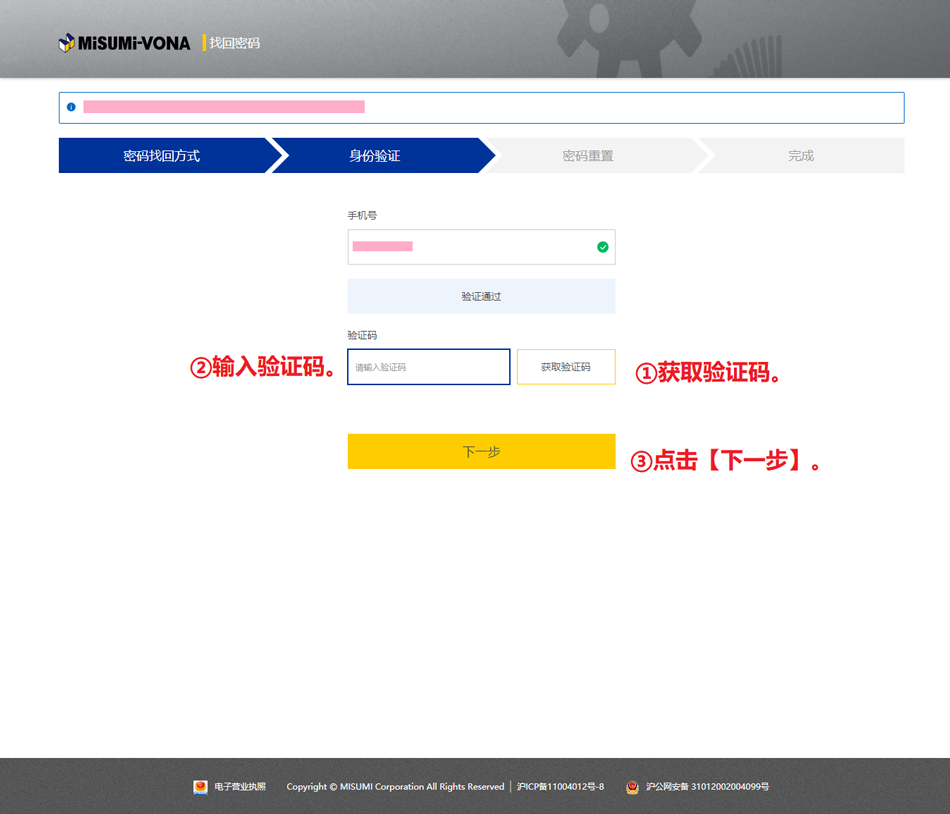Click the 请输入验证码 input field

428,367
